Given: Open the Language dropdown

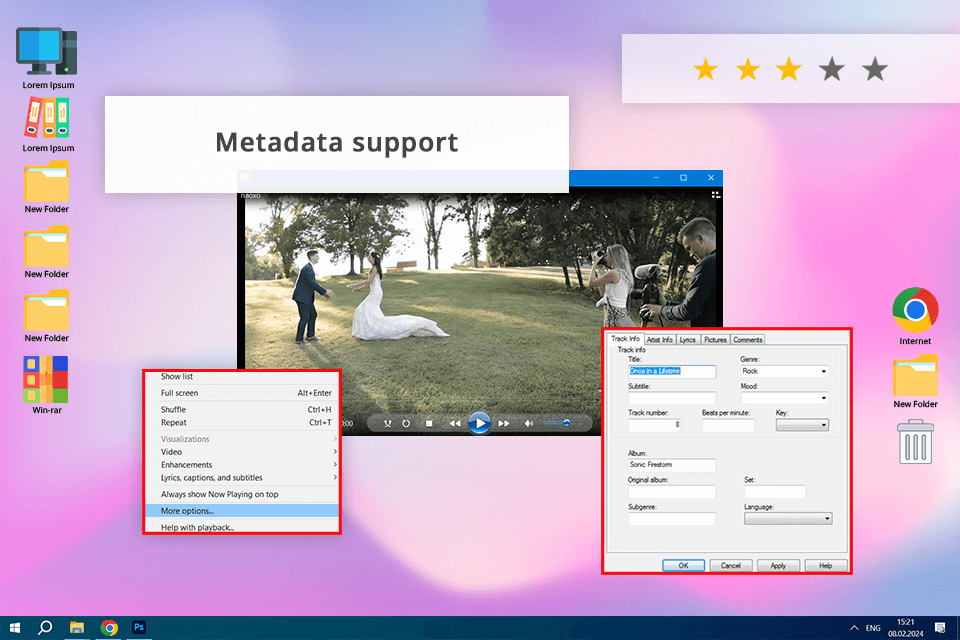Looking at the screenshot, I should [x=788, y=519].
